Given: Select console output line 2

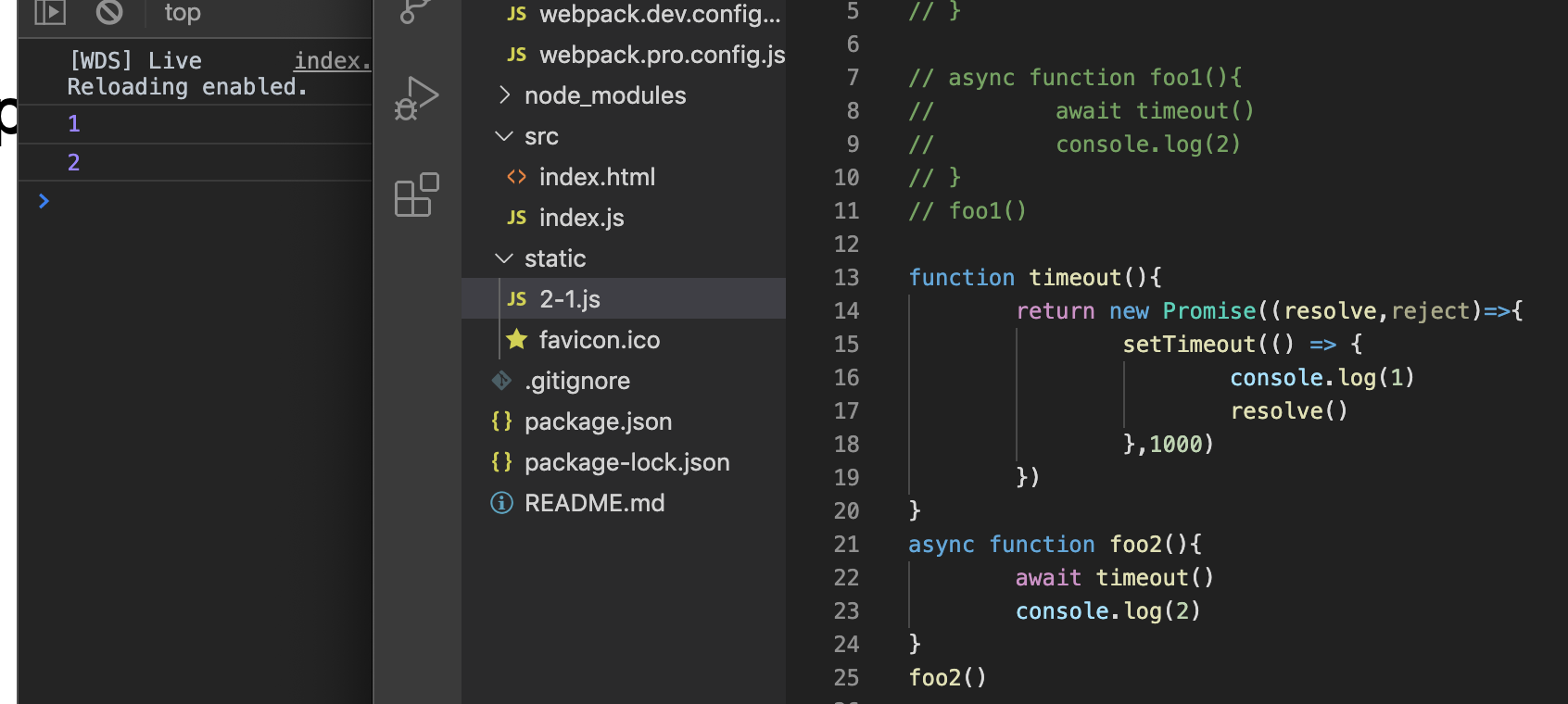Looking at the screenshot, I should 74,163.
